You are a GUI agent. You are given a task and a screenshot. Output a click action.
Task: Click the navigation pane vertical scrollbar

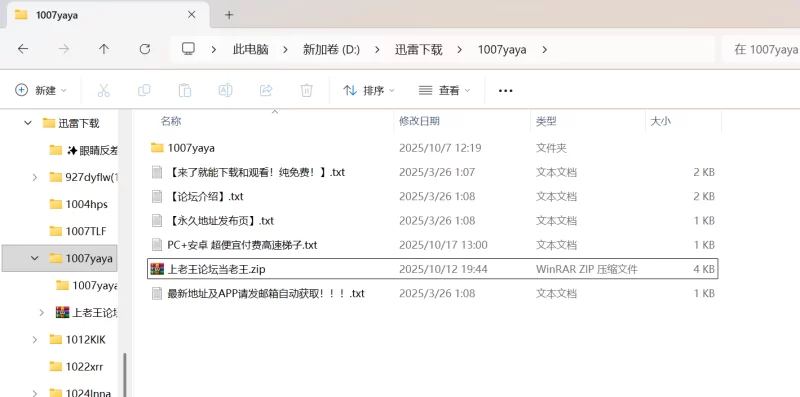coord(125,375)
